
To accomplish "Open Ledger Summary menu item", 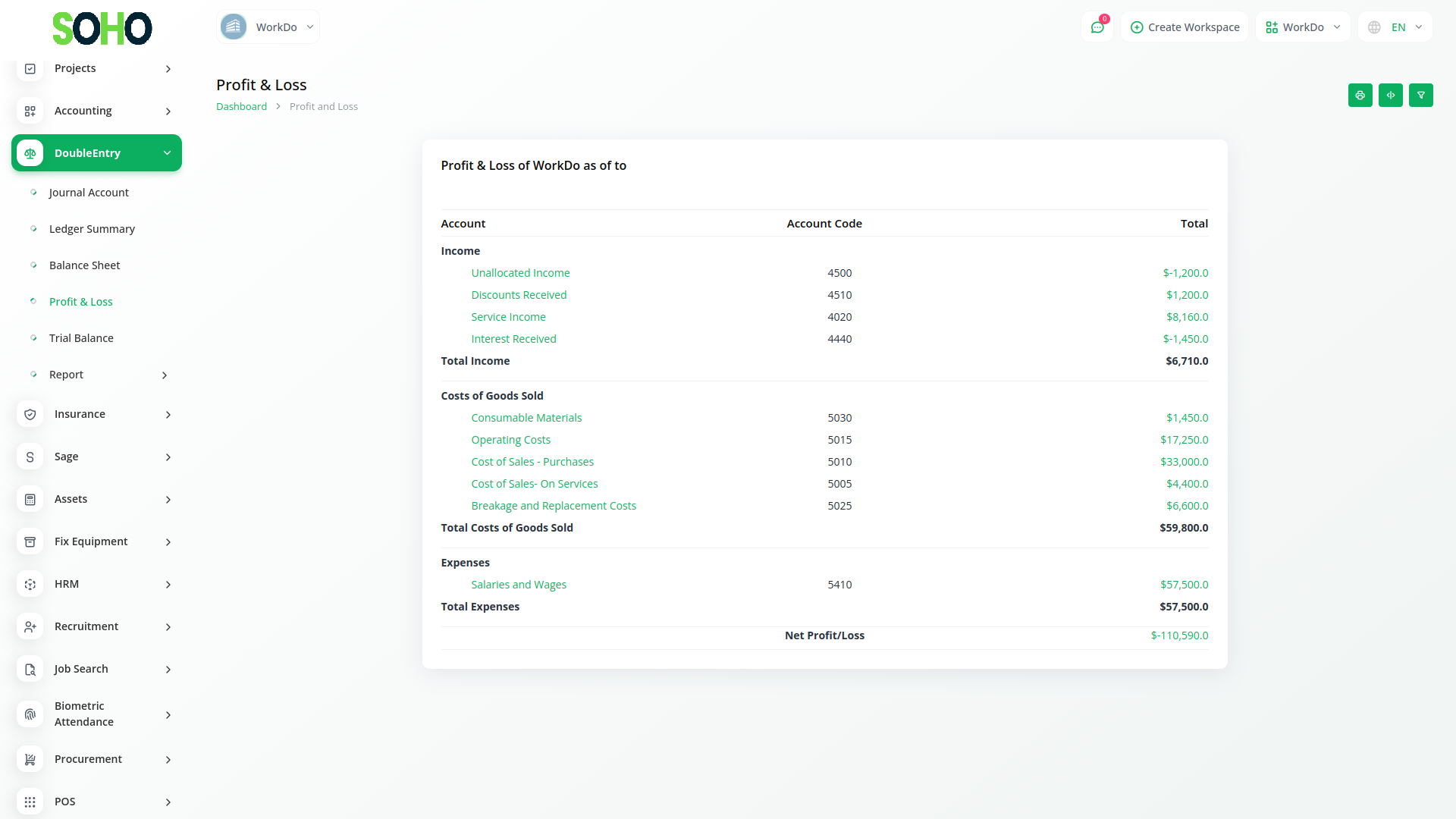I will tap(92, 229).
